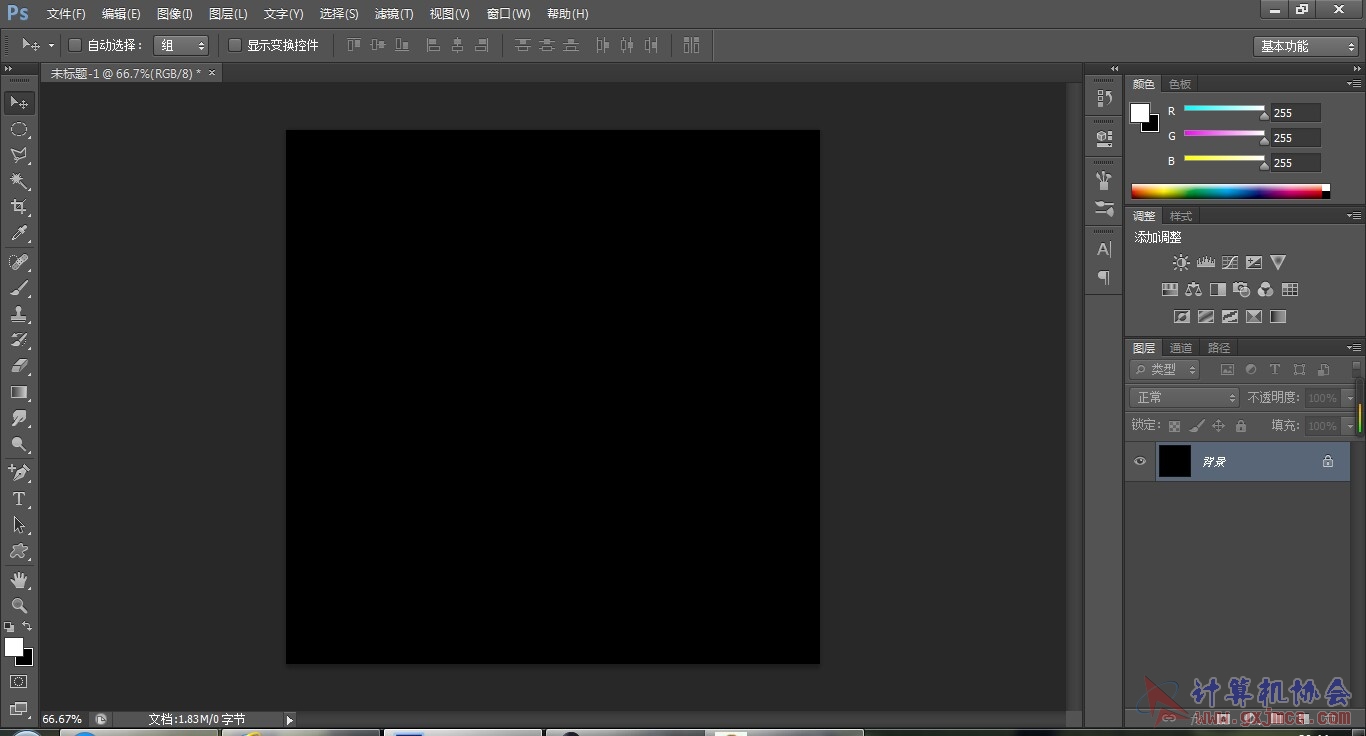
Task: Select the Pen tool
Action: coord(19,472)
